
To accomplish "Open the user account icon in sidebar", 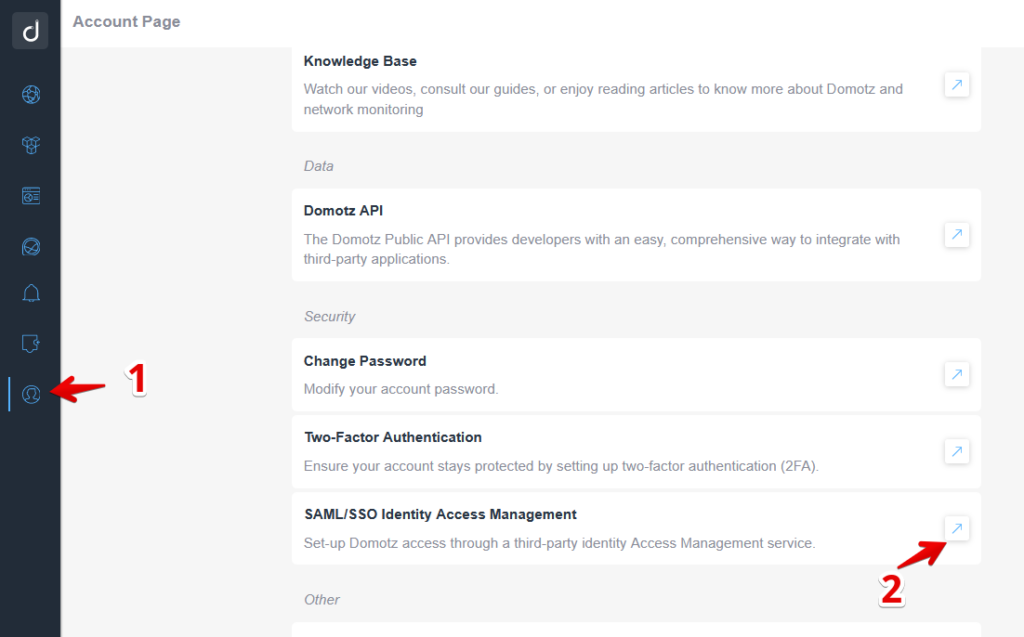I will [x=31, y=394].
